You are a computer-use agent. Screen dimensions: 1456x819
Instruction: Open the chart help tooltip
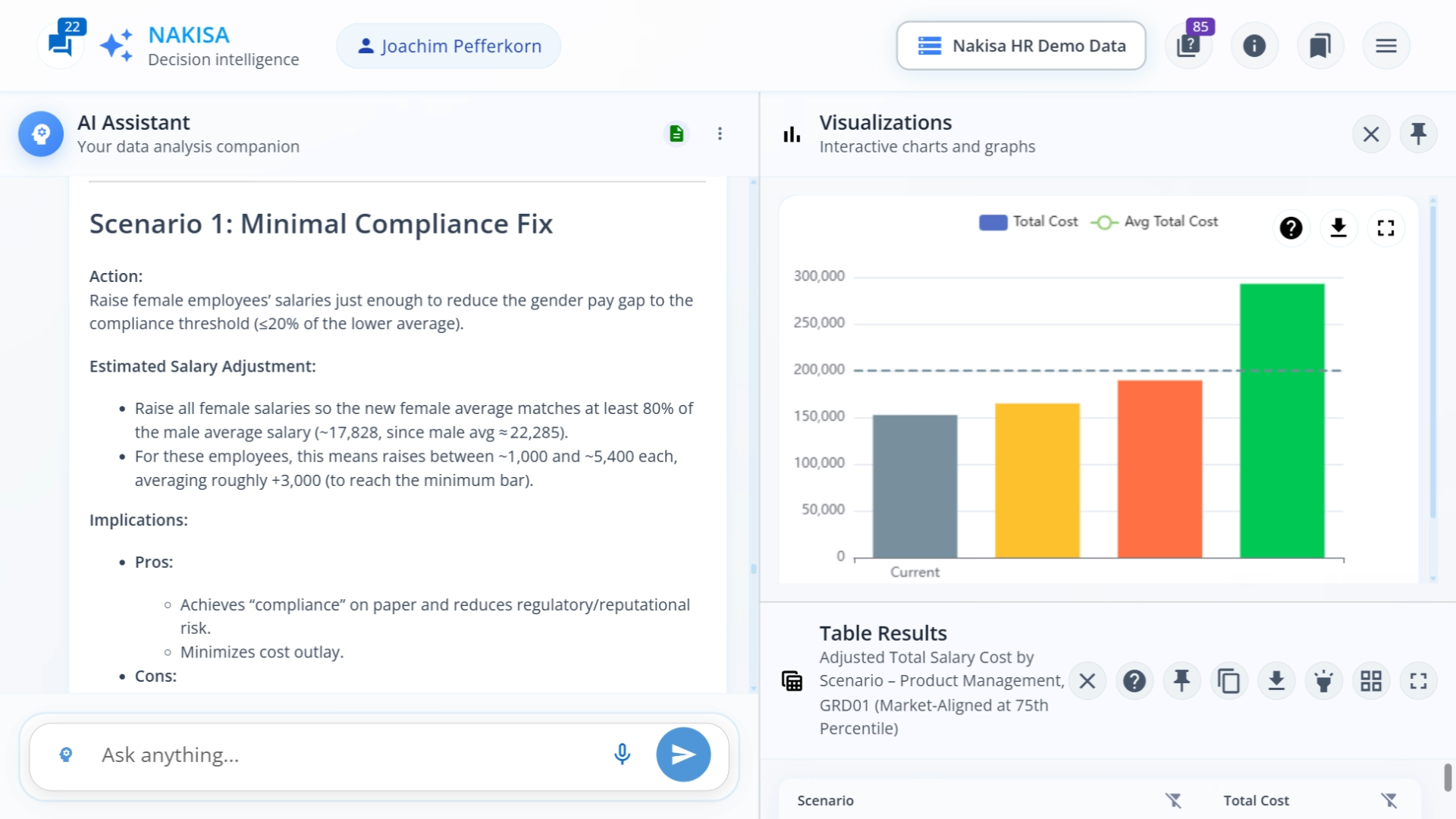1291,227
